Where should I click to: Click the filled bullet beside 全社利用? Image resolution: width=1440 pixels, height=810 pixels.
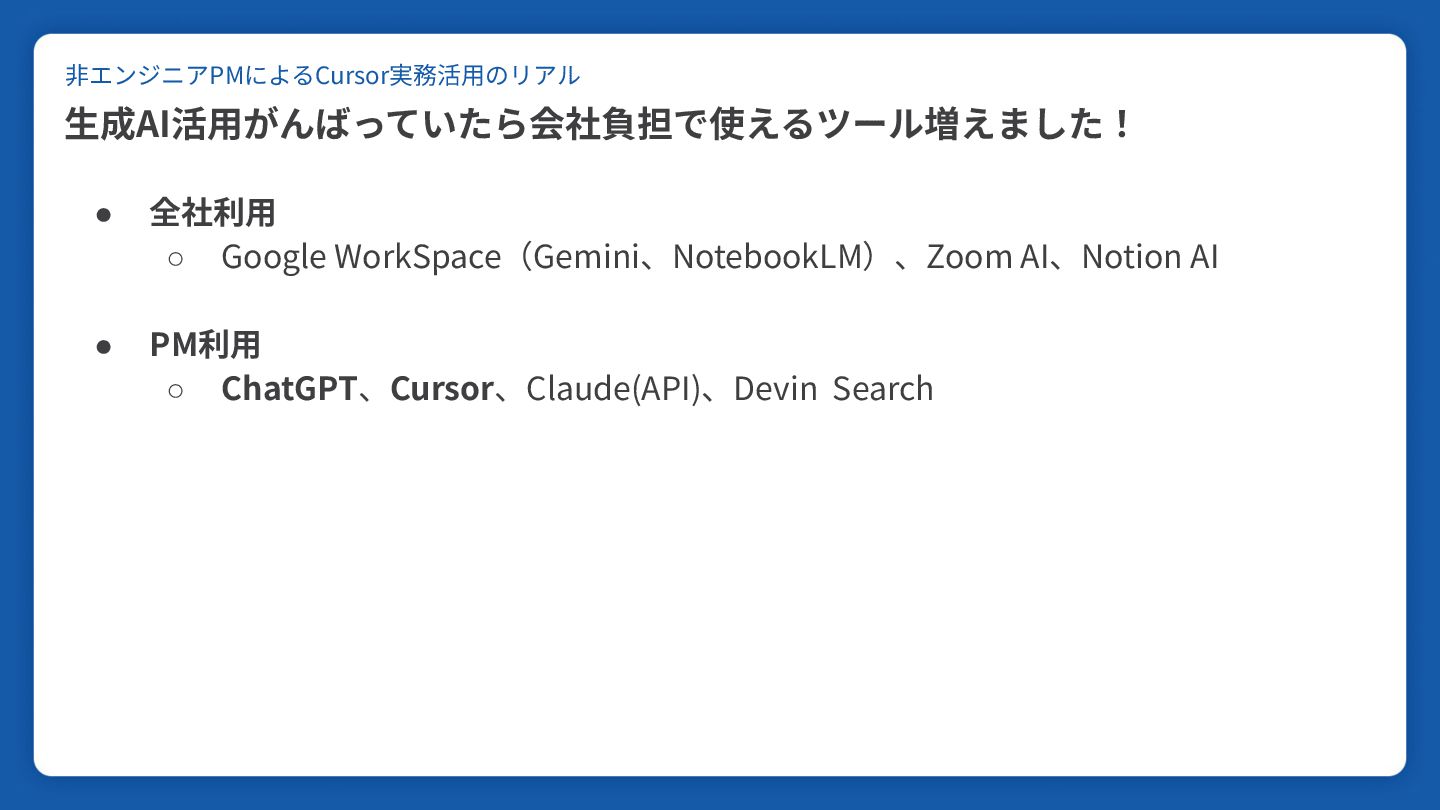click(103, 214)
